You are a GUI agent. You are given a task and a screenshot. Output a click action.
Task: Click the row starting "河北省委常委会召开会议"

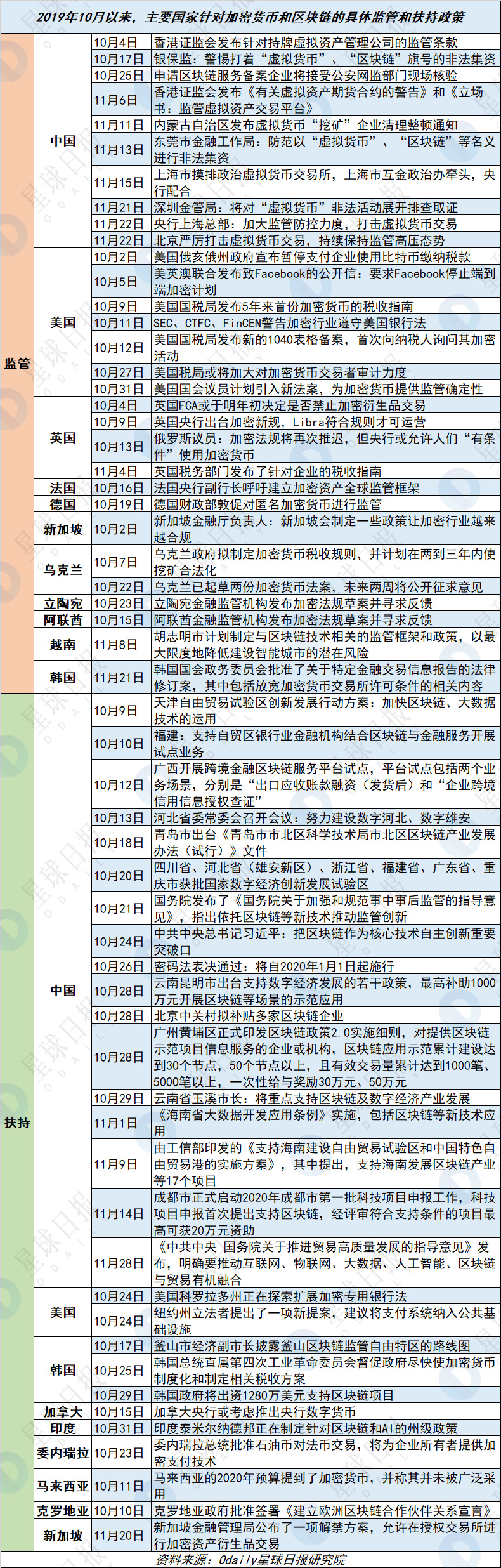click(x=326, y=818)
